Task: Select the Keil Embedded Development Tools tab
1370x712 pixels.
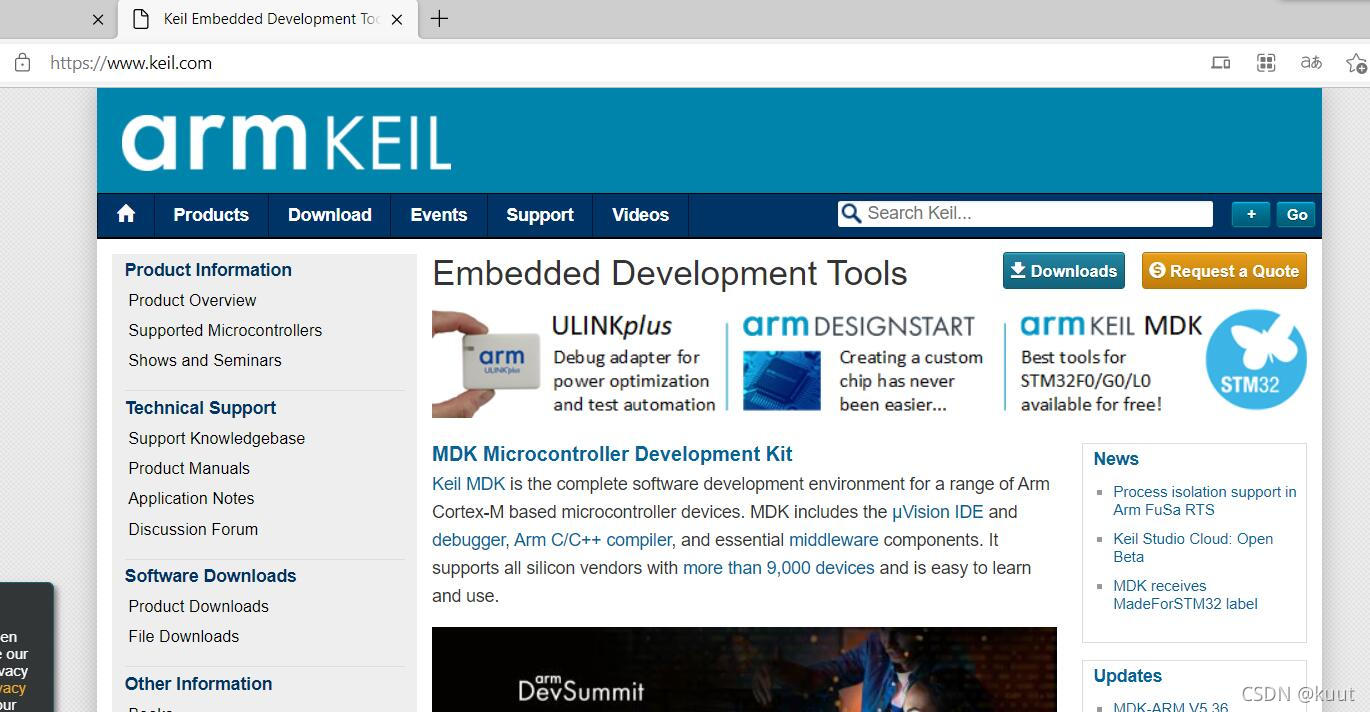Action: [x=267, y=19]
